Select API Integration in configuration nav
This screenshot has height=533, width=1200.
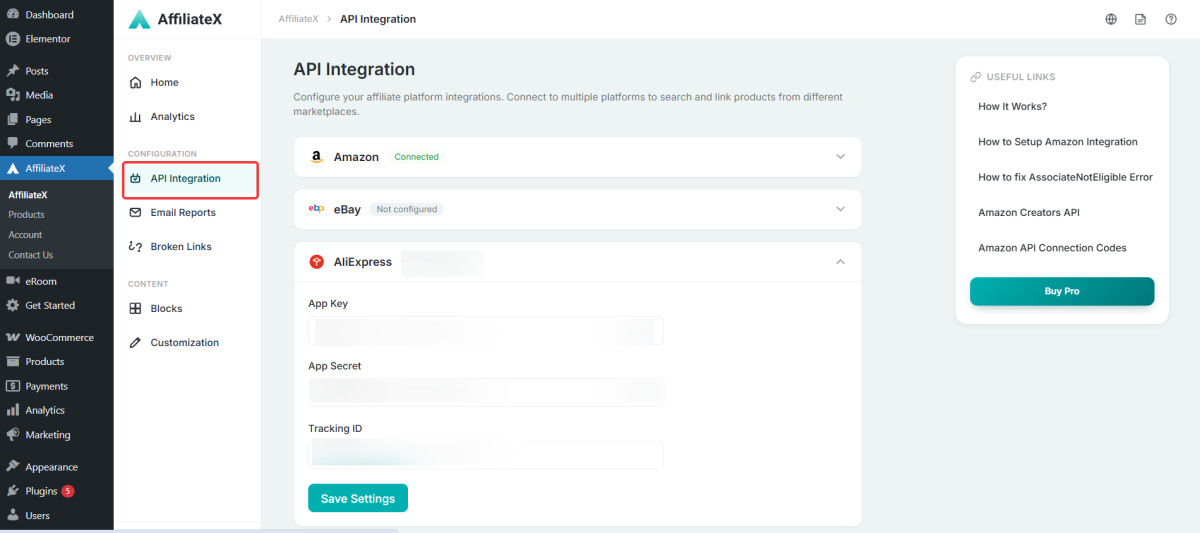click(x=190, y=179)
